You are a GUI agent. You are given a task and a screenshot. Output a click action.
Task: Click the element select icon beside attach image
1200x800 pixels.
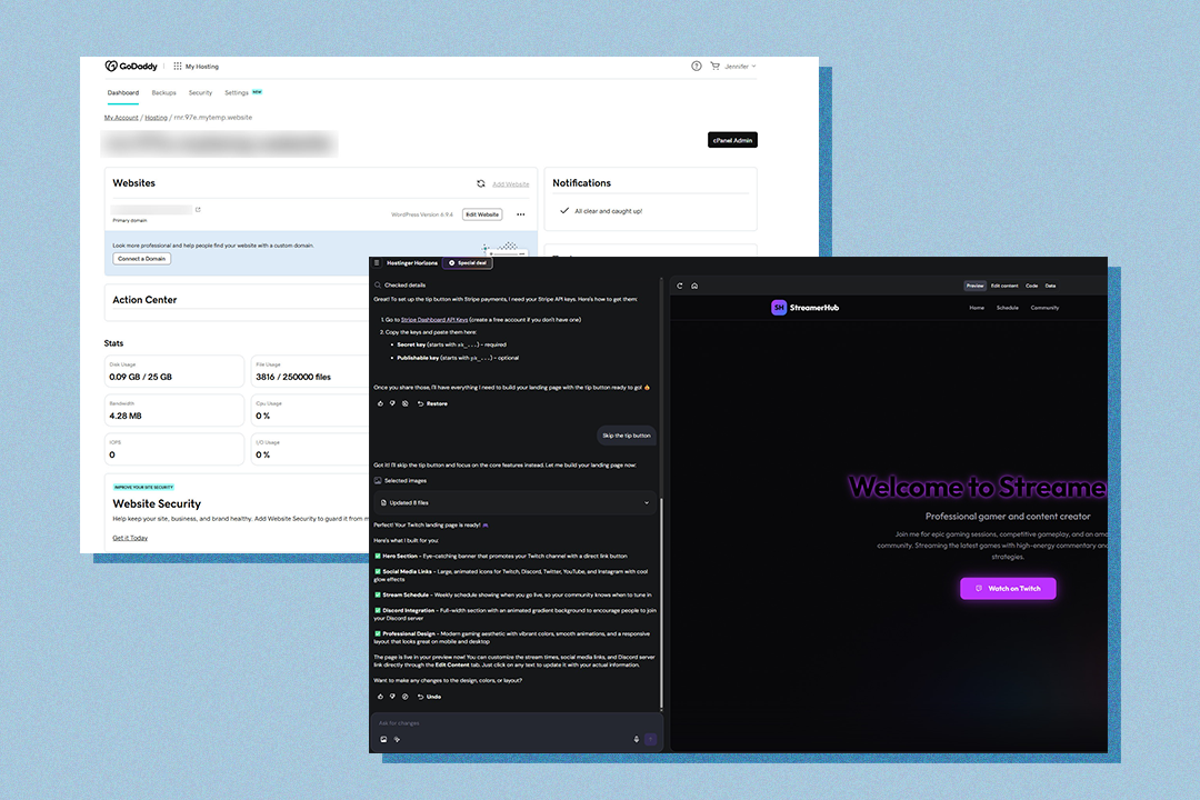[x=397, y=739]
